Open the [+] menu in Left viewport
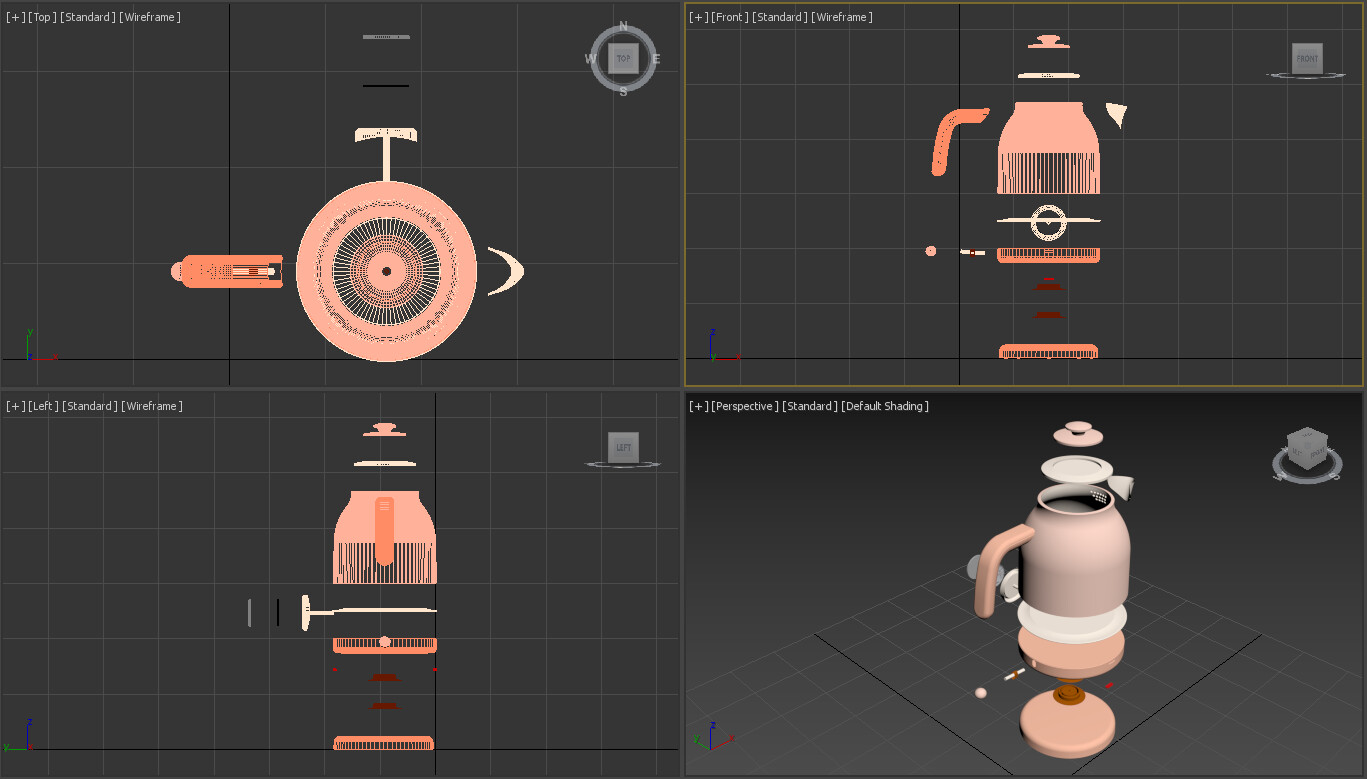The height and width of the screenshot is (779, 1367). pyautogui.click(x=16, y=406)
